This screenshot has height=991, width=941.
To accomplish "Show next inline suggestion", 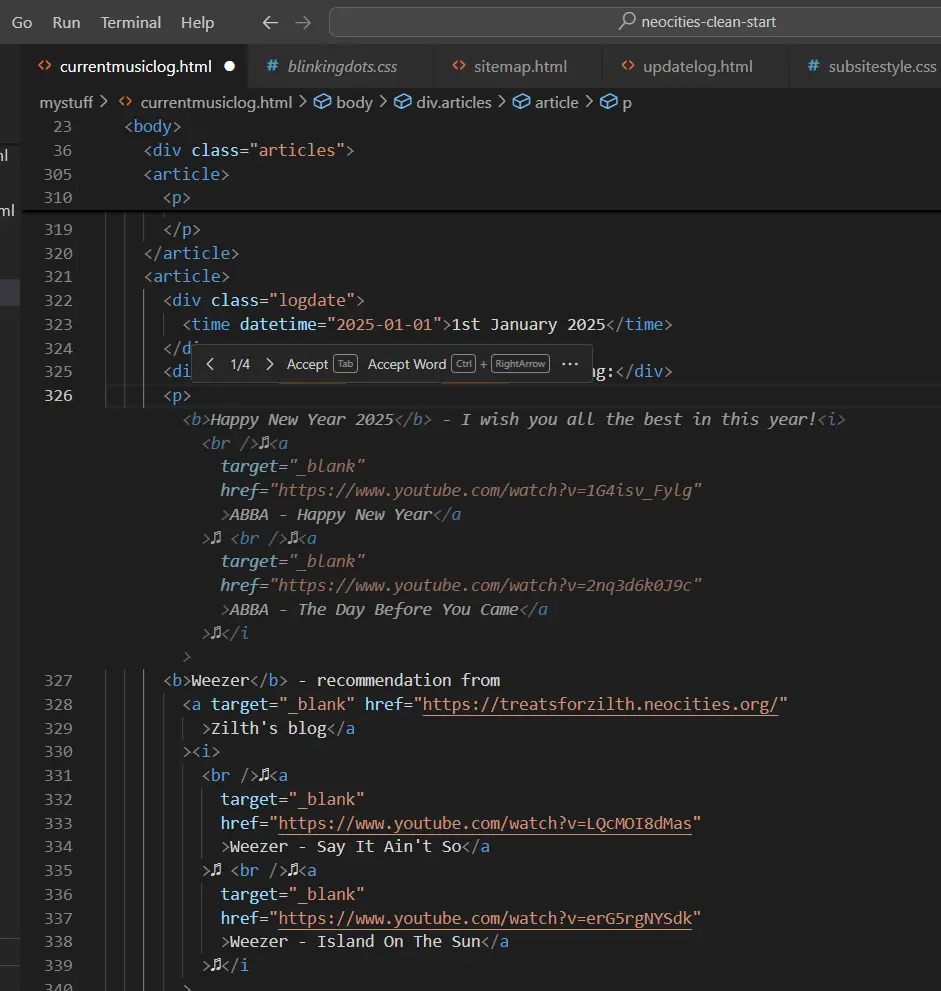I will [x=269, y=364].
